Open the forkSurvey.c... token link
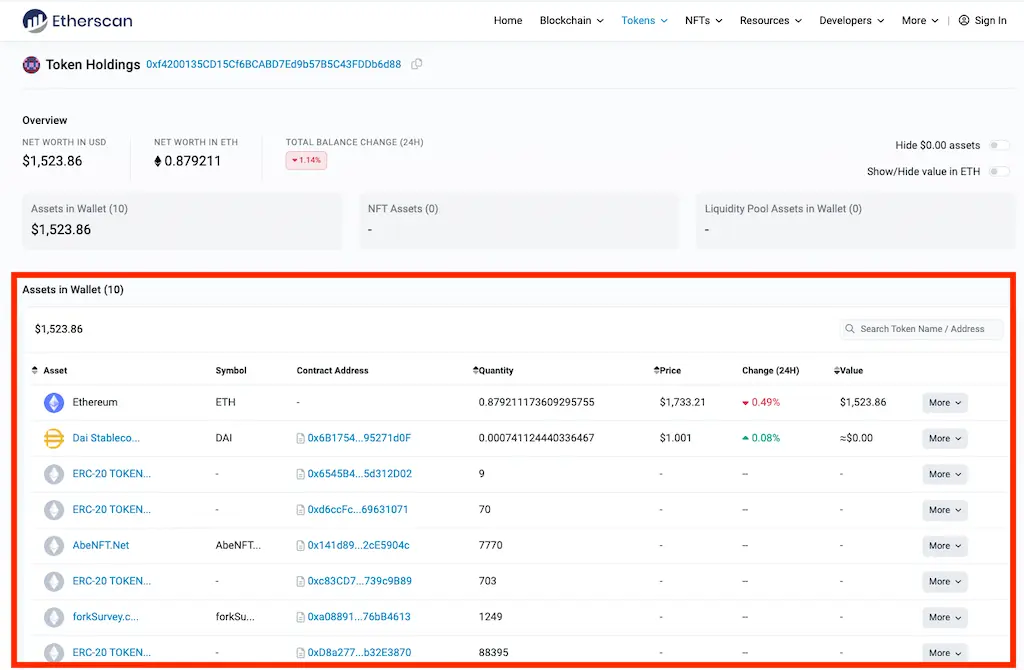Image resolution: width=1024 pixels, height=670 pixels. (105, 617)
